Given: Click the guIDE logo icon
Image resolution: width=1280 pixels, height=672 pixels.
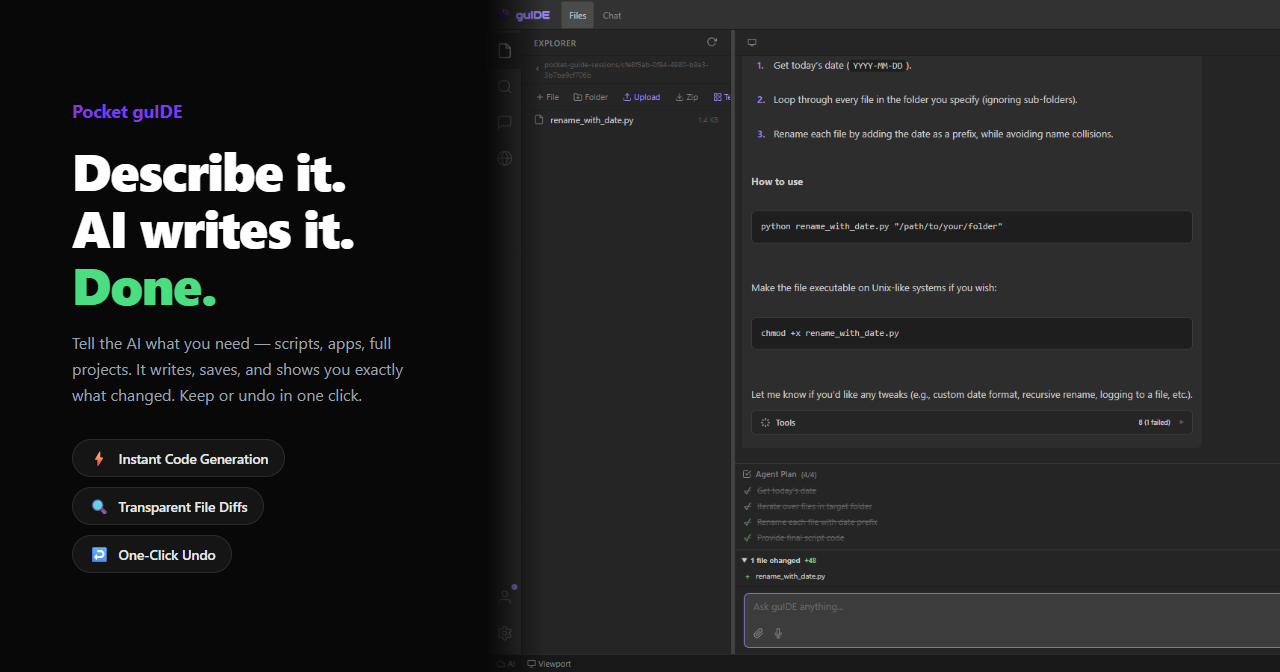Looking at the screenshot, I should tap(506, 15).
